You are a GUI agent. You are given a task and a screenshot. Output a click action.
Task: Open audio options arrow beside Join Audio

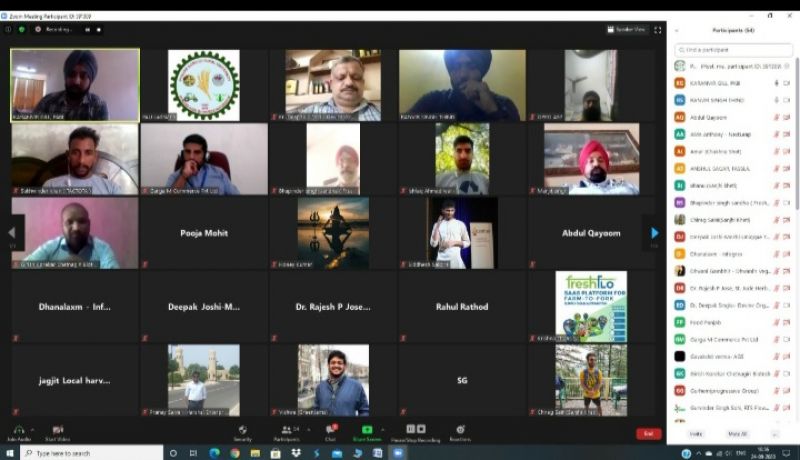click(x=33, y=429)
